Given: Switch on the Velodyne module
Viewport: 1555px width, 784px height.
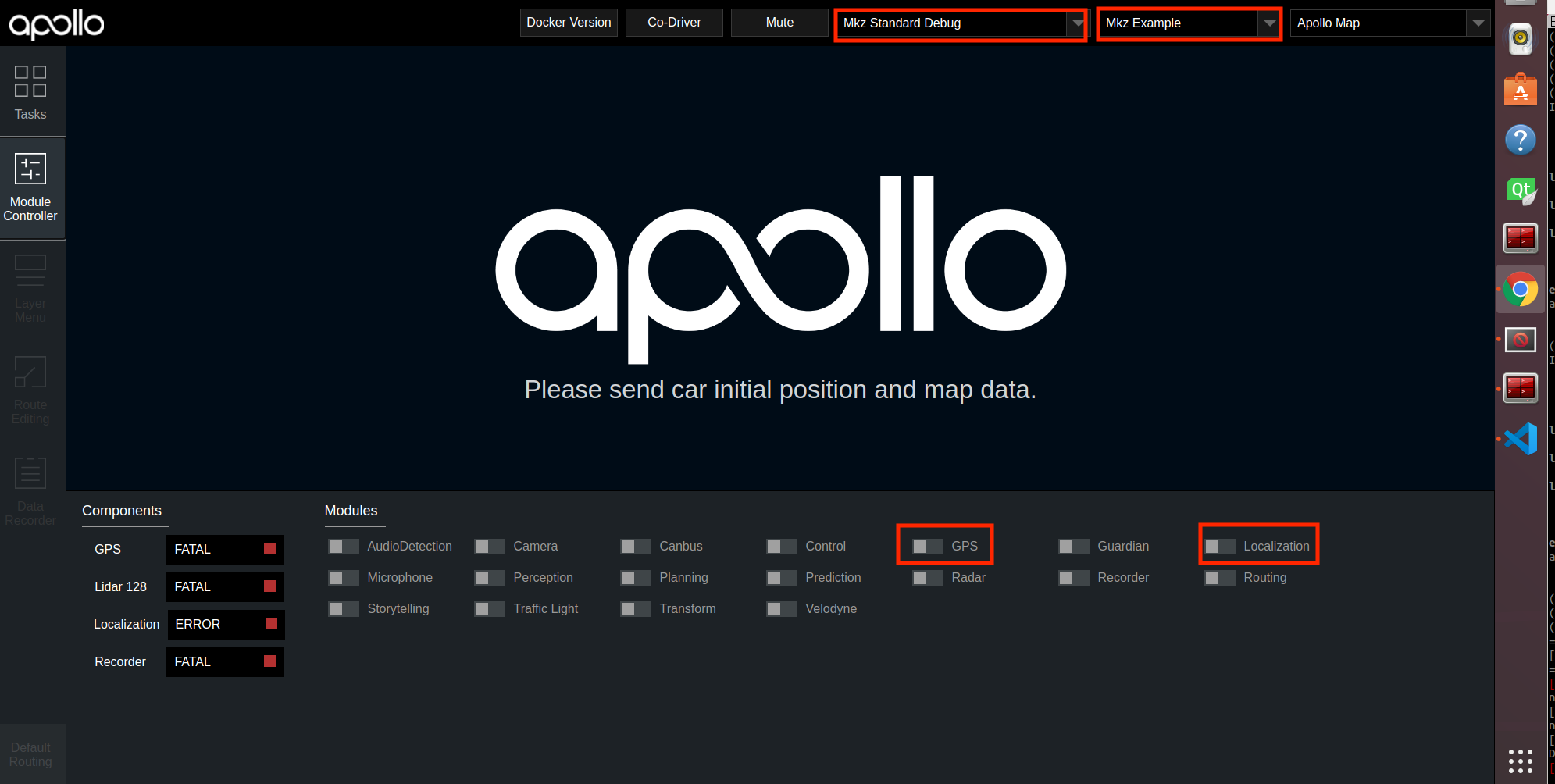Looking at the screenshot, I should pos(782,609).
